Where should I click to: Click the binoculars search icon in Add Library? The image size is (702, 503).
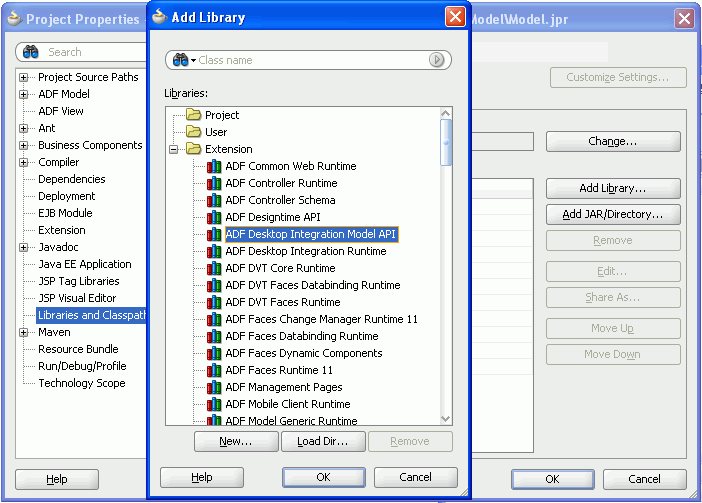(180, 60)
